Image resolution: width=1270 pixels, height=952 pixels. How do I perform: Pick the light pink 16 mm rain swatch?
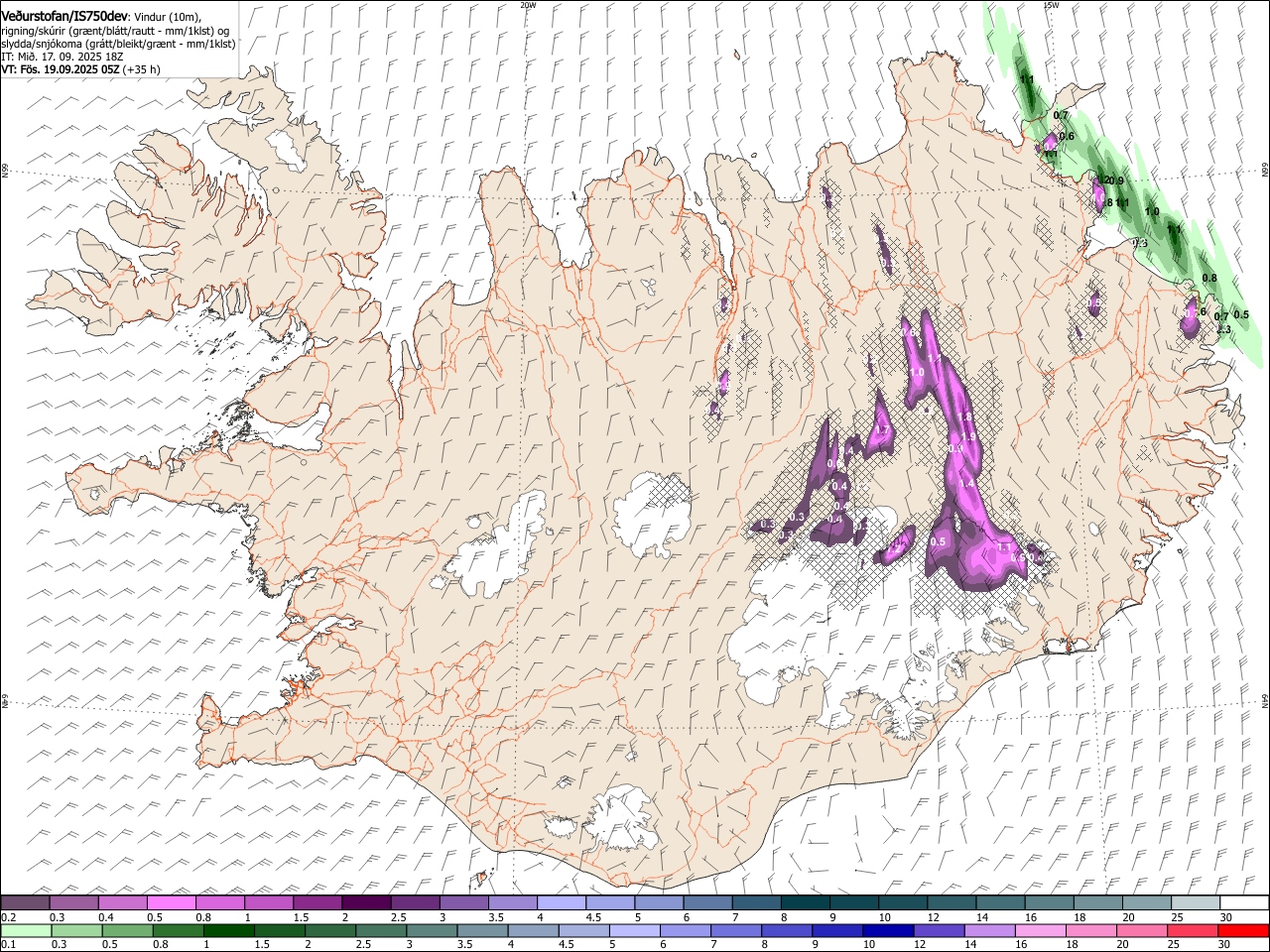tap(1040, 931)
